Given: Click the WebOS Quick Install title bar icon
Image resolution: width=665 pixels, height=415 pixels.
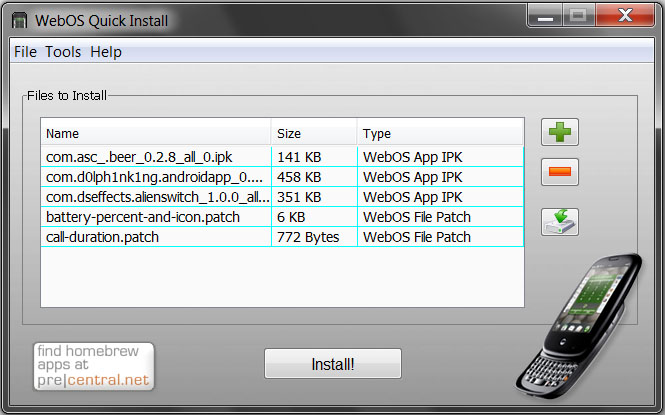Looking at the screenshot, I should (20, 20).
